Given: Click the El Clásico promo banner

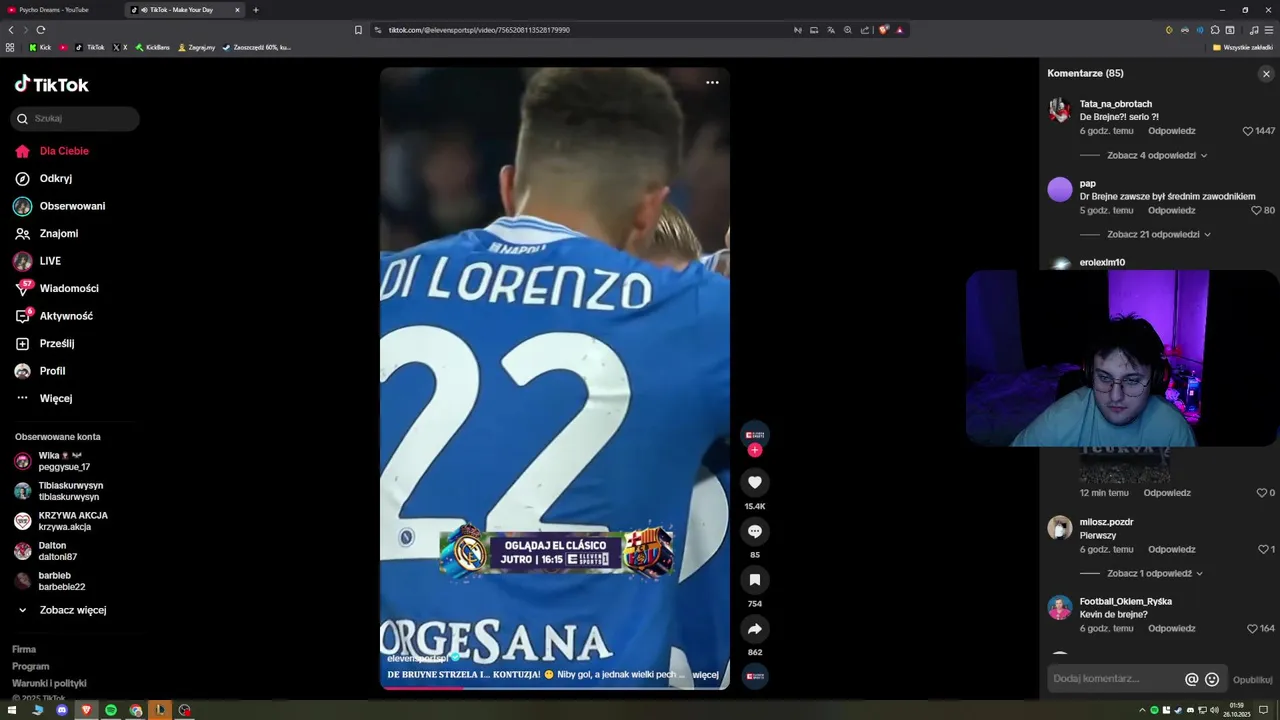Looking at the screenshot, I should pyautogui.click(x=556, y=552).
